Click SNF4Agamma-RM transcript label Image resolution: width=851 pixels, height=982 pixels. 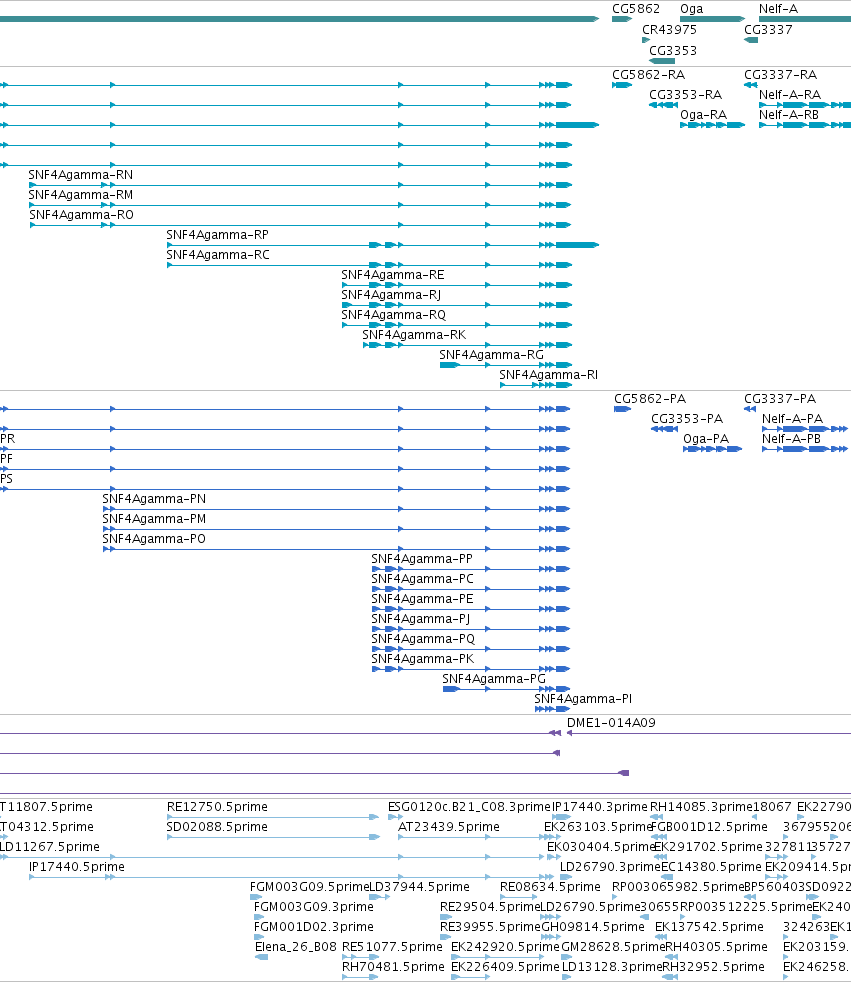coord(80,195)
